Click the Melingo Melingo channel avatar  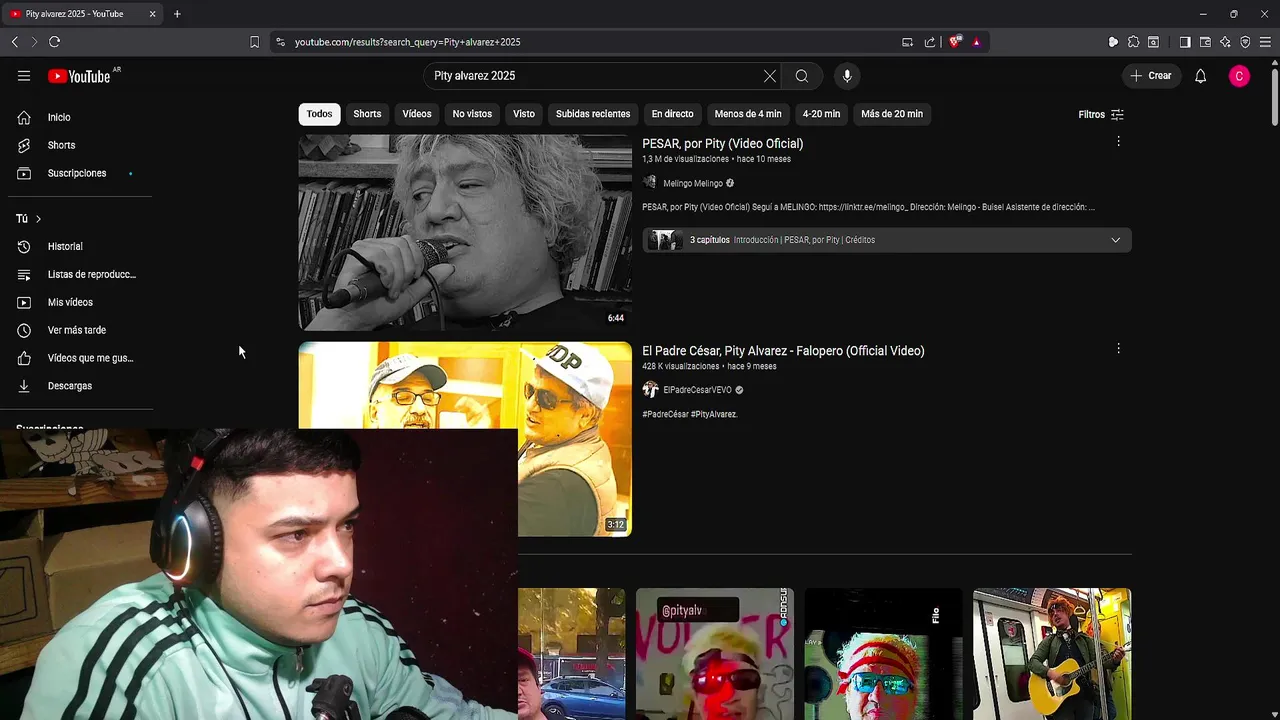[650, 183]
